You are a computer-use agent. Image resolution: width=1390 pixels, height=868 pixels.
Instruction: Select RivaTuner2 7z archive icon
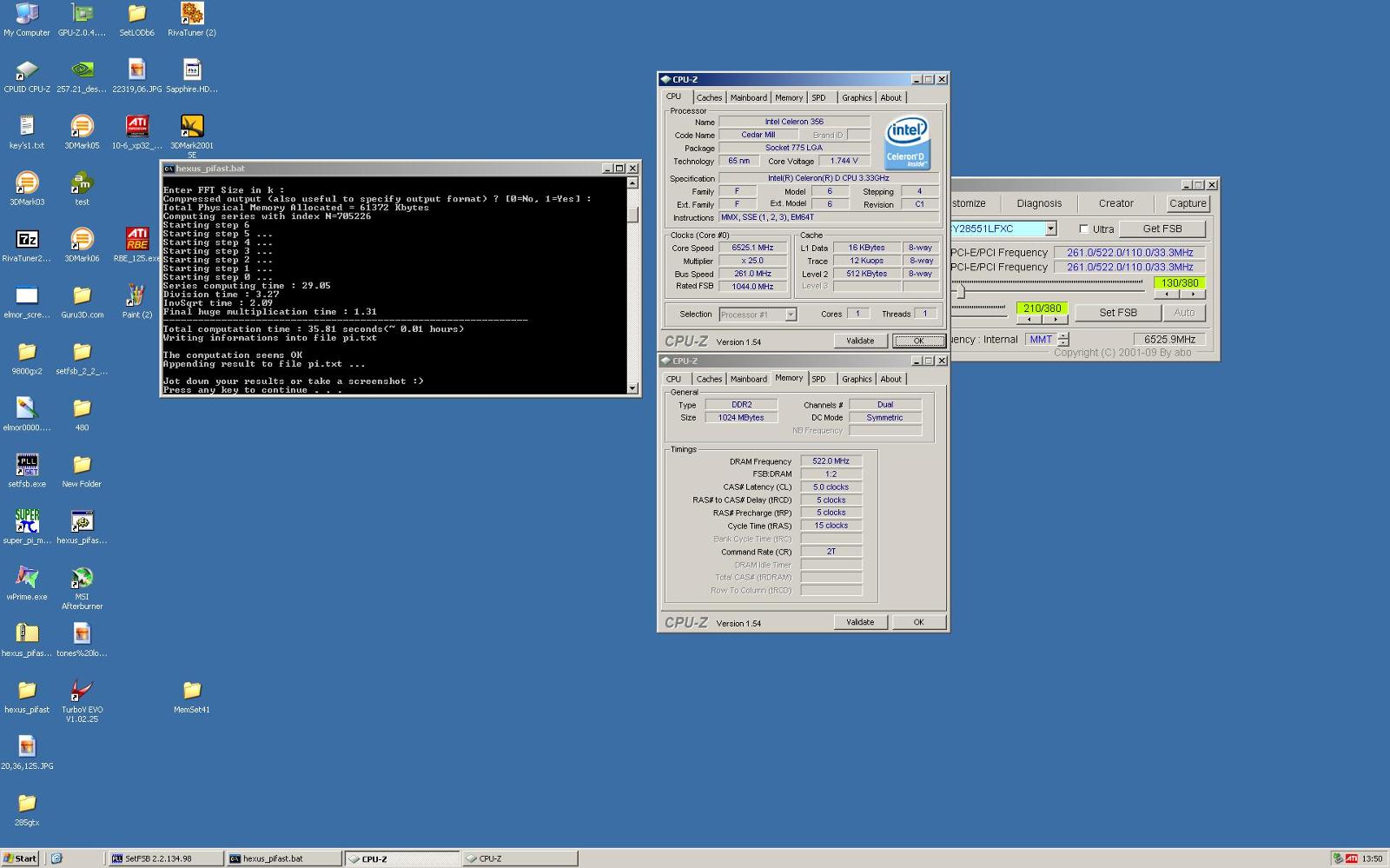tap(27, 246)
